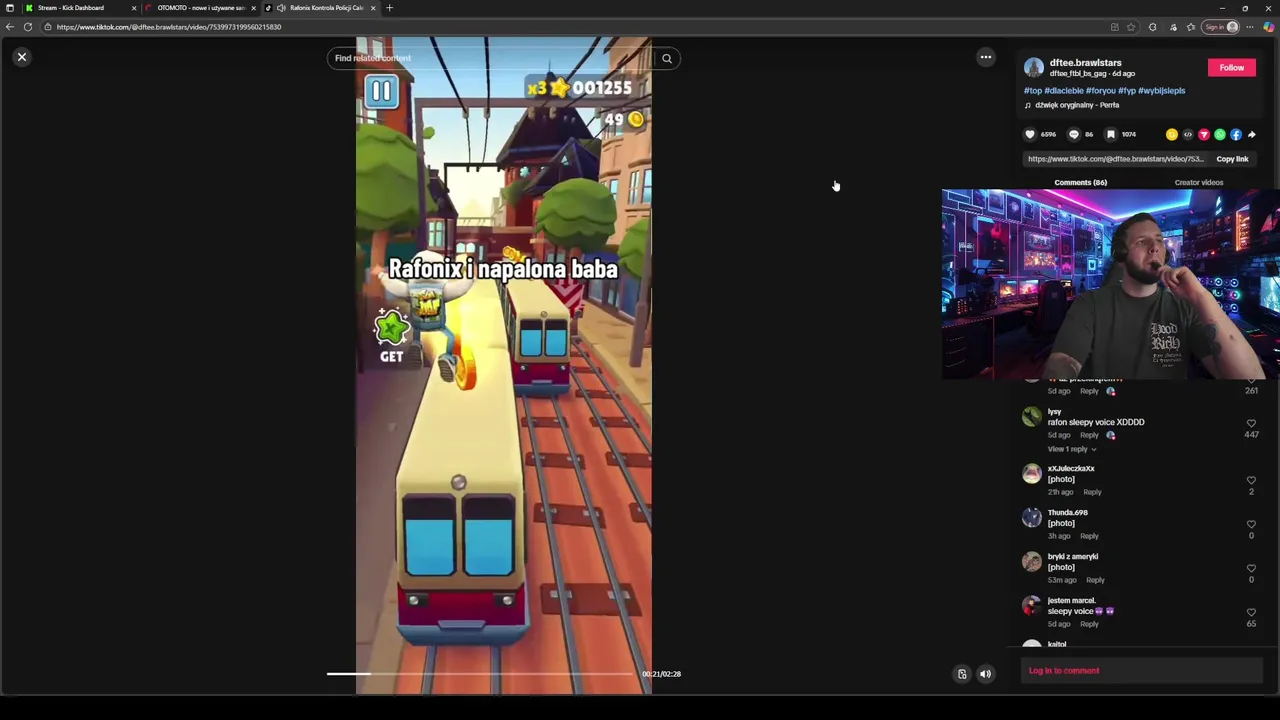Screen dimensions: 1280x720
Task: Switch to Creator videos tab
Action: pos(1198,183)
